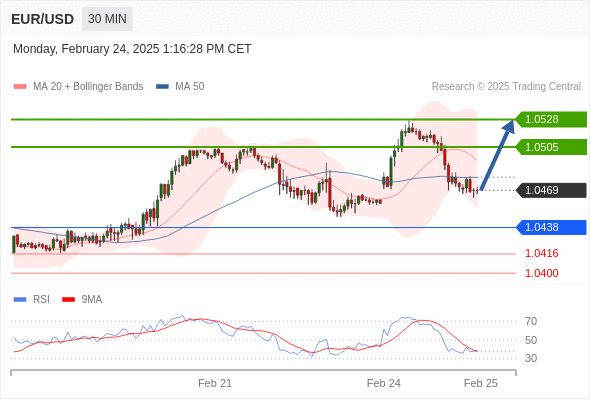Click the MA 20 Bollinger Bands legend swatch
This screenshot has height=400, width=590.
click(x=20, y=87)
